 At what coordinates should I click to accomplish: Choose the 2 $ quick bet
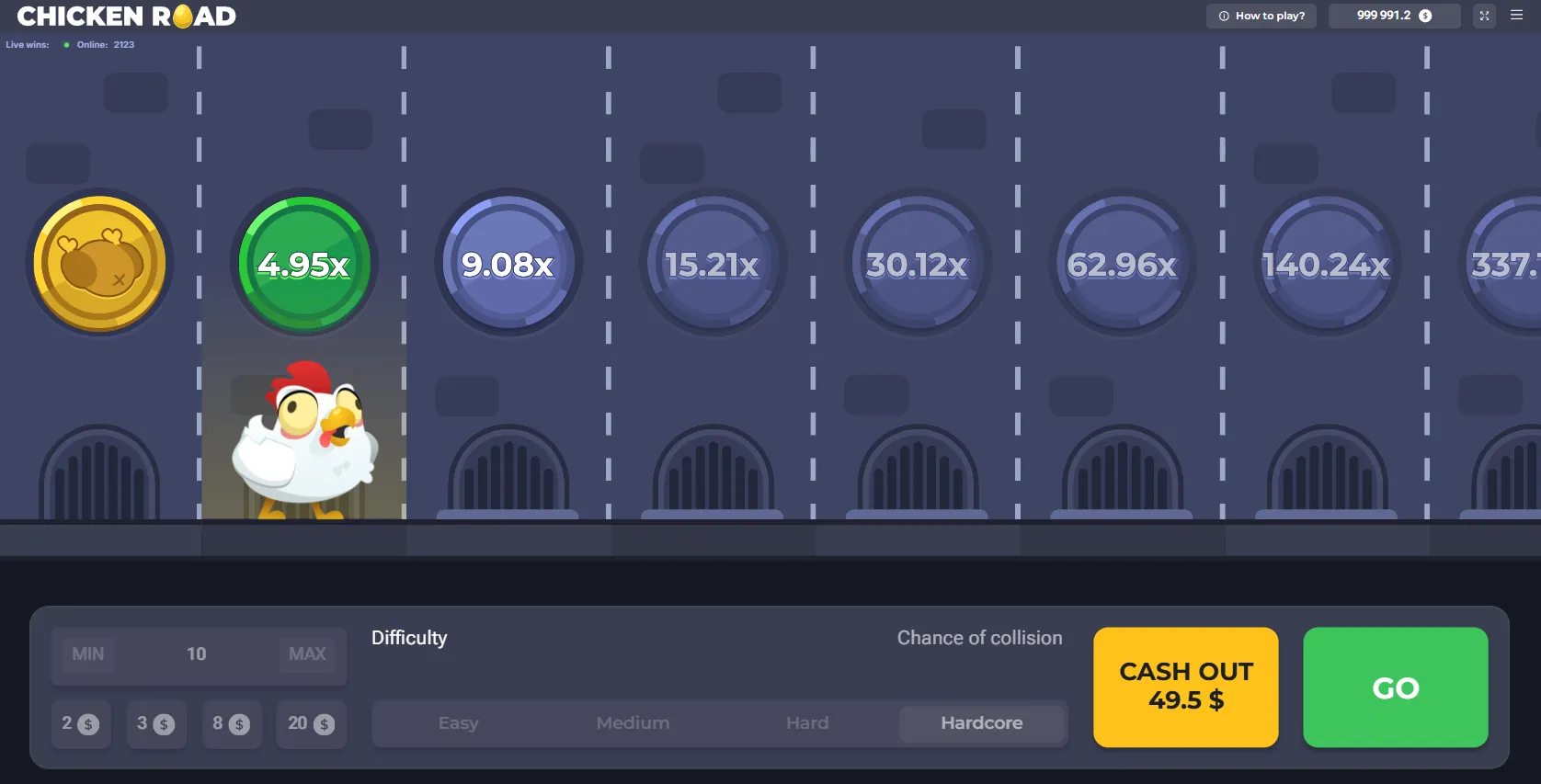click(x=81, y=724)
